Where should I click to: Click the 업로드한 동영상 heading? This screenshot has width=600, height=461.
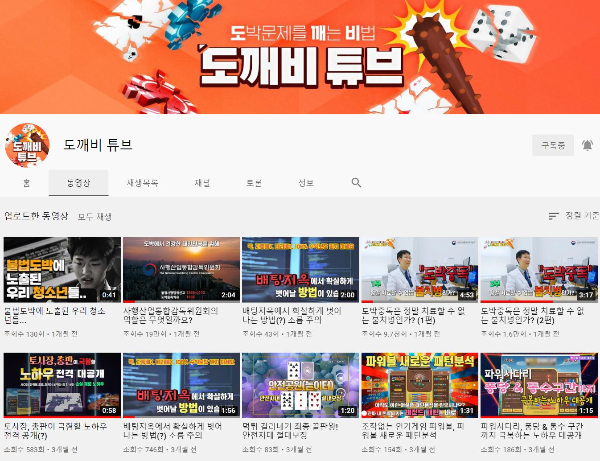pos(36,216)
